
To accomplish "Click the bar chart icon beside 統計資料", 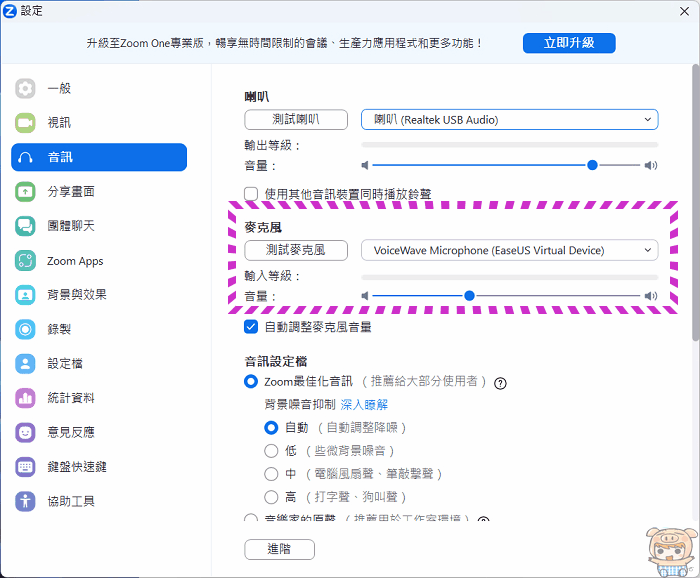I will pos(25,398).
